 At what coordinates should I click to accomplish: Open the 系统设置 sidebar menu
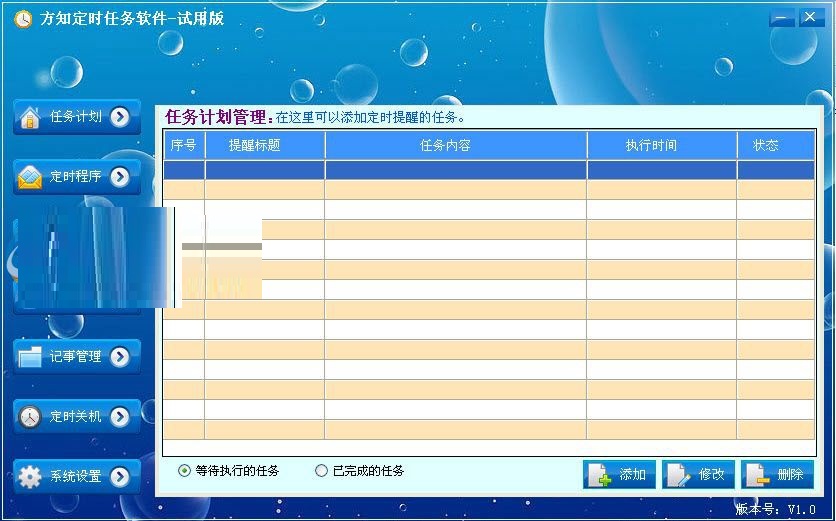[77, 476]
